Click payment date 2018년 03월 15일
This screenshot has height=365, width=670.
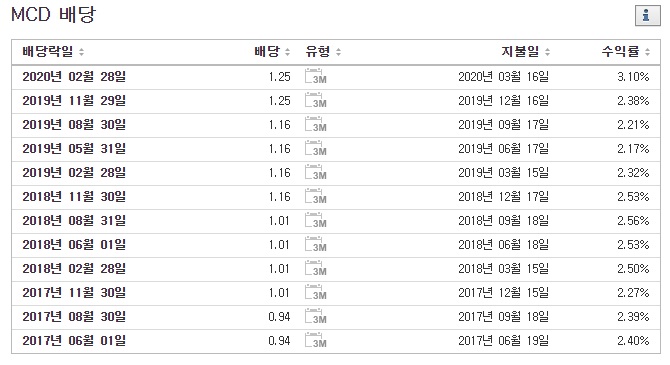click(503, 268)
